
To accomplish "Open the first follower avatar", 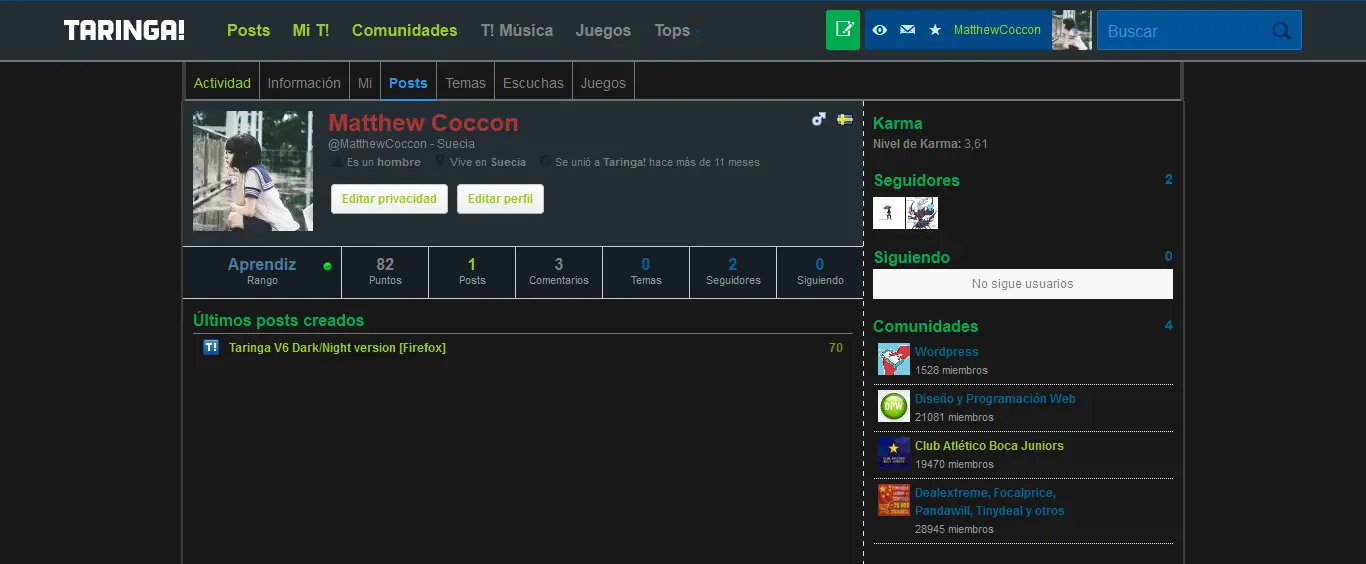I will [889, 213].
